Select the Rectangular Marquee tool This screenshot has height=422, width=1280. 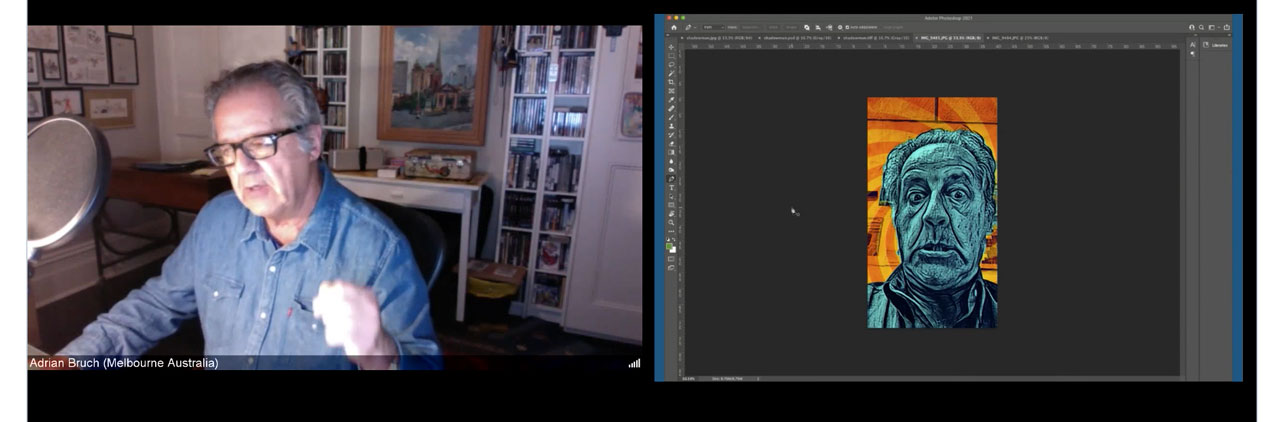672,55
